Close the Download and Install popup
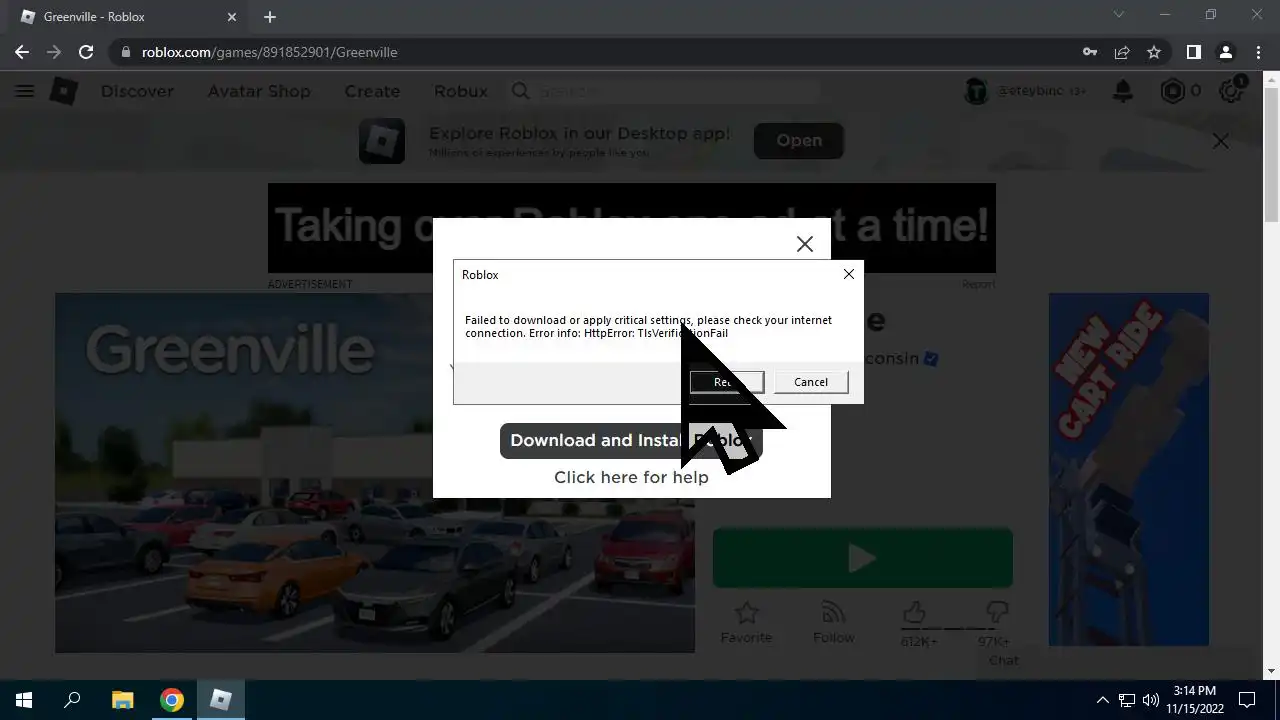The height and width of the screenshot is (720, 1280). point(805,244)
